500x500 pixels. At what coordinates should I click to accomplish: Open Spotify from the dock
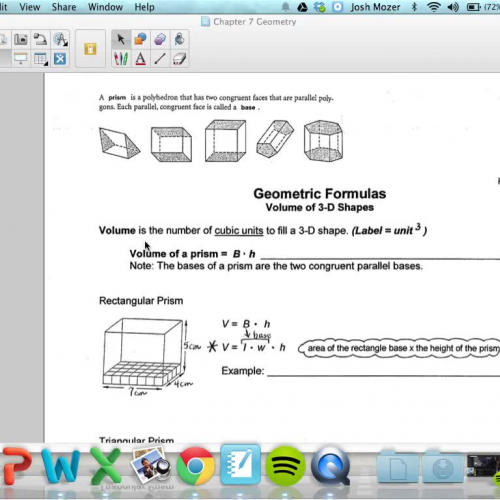(285, 466)
